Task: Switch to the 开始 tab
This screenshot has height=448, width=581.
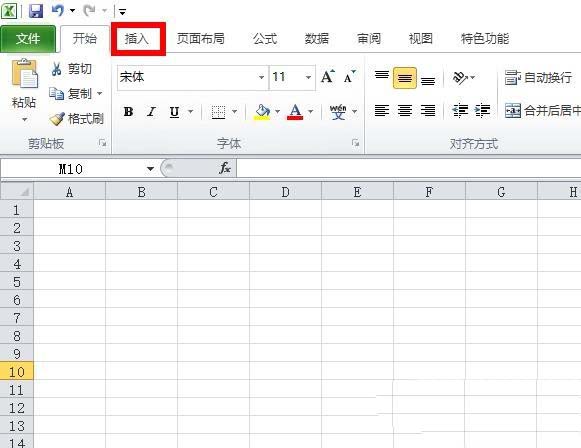Action: click(84, 39)
